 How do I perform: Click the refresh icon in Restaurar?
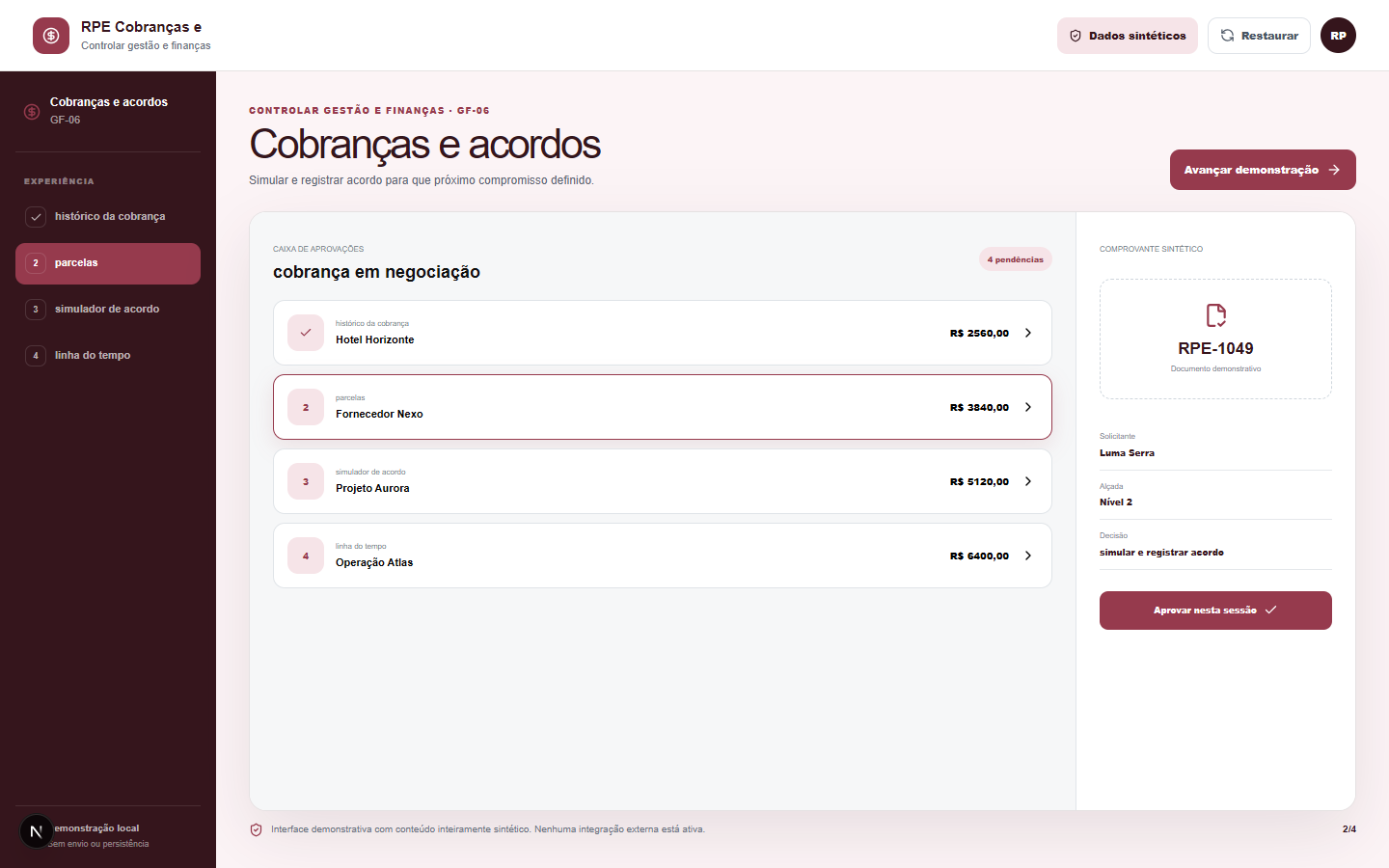point(1227,36)
